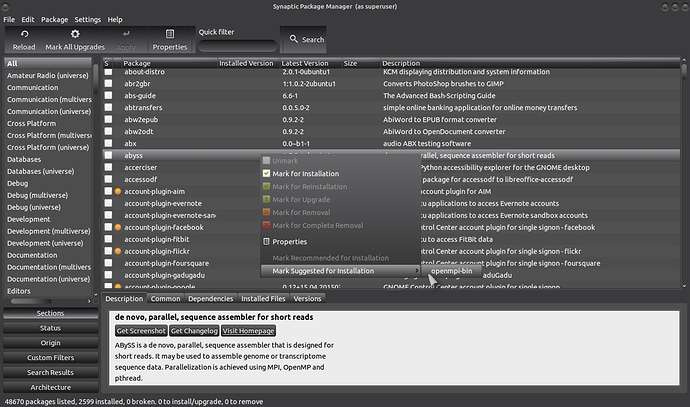690x407 pixels.
Task: Click the Mark for Complete Removal red icon
Action: pos(266,225)
